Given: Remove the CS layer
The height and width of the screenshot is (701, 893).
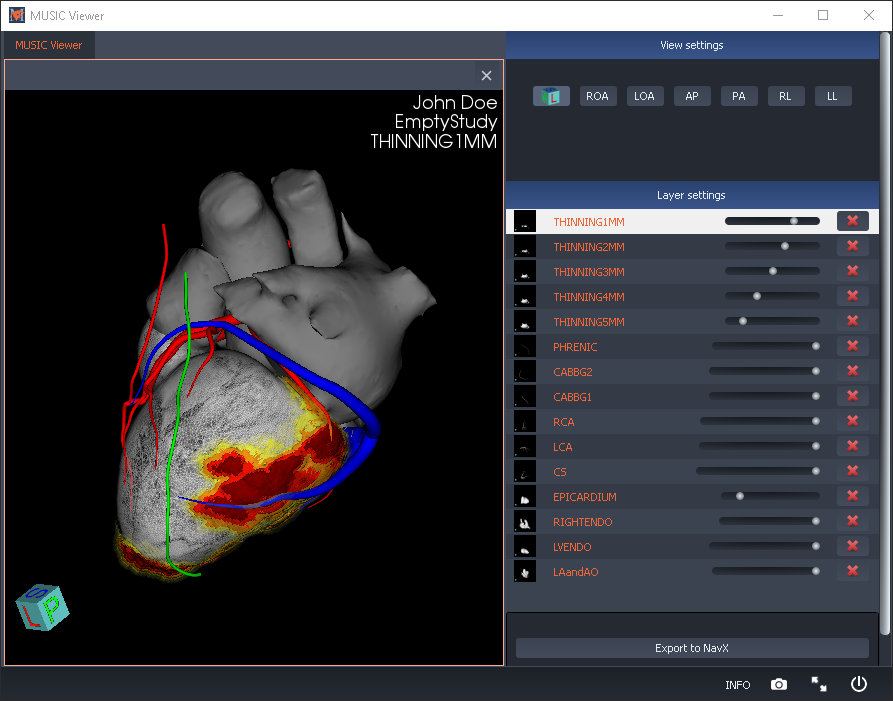Looking at the screenshot, I should coord(853,471).
